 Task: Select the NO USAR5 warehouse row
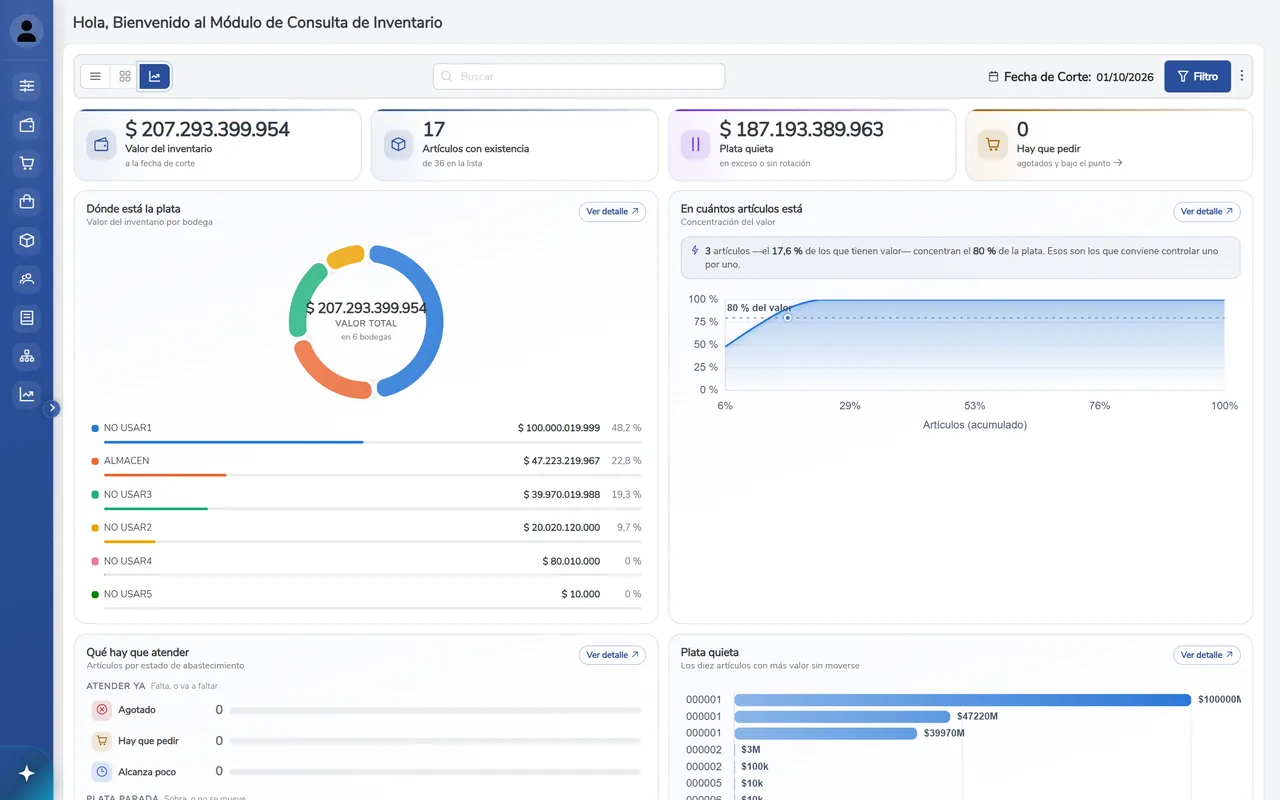click(x=366, y=598)
